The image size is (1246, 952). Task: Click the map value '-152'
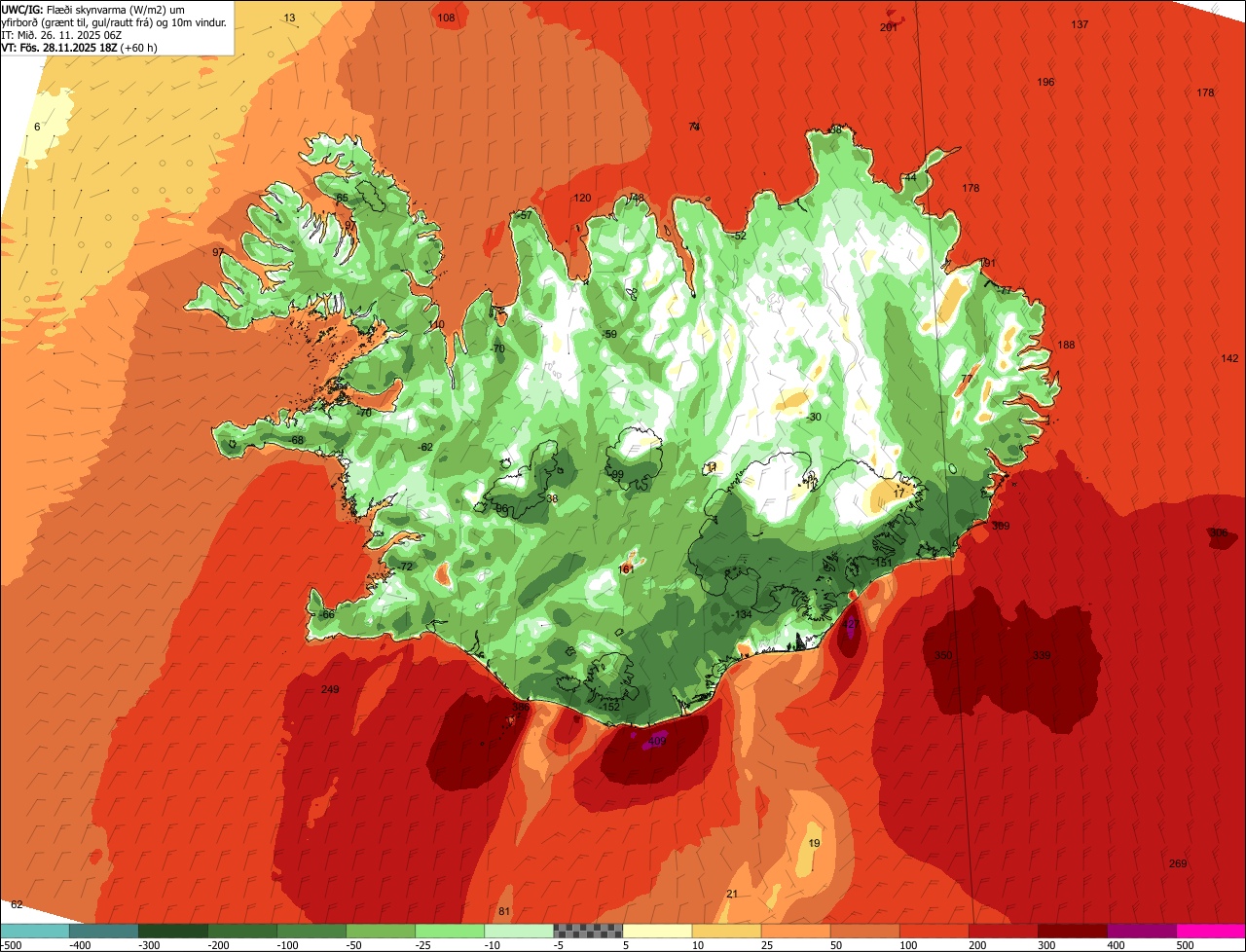608,707
